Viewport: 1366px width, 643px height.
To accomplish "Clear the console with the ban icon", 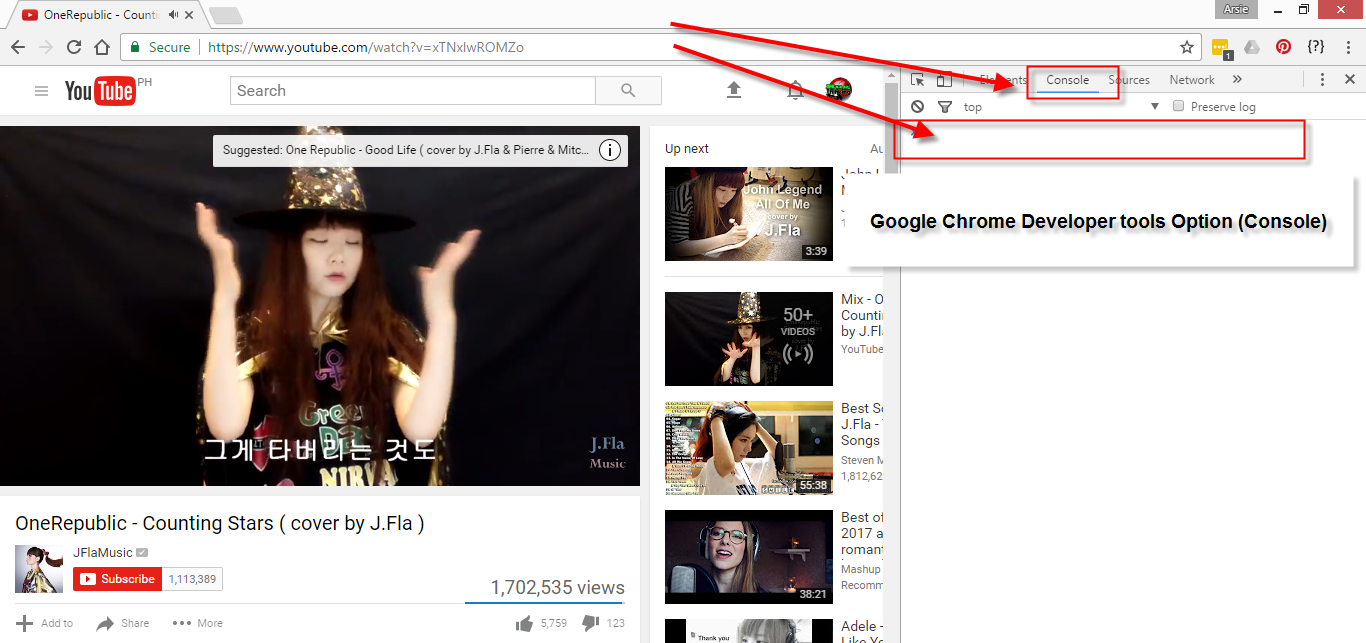I will pos(917,106).
